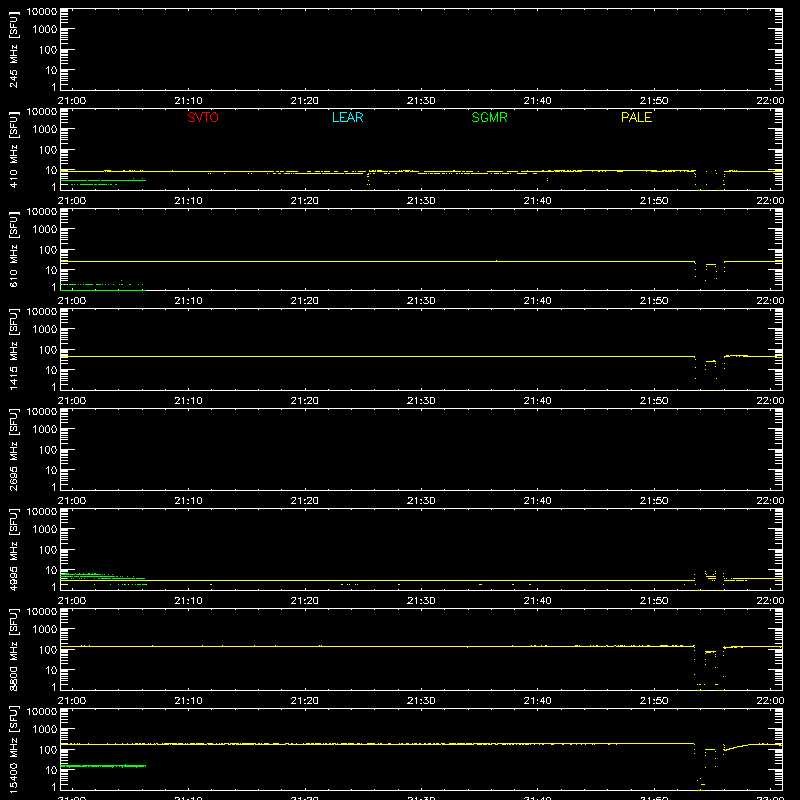Select the 4995 MHz [SFU] axis title
800x800 pixels.
(13, 549)
